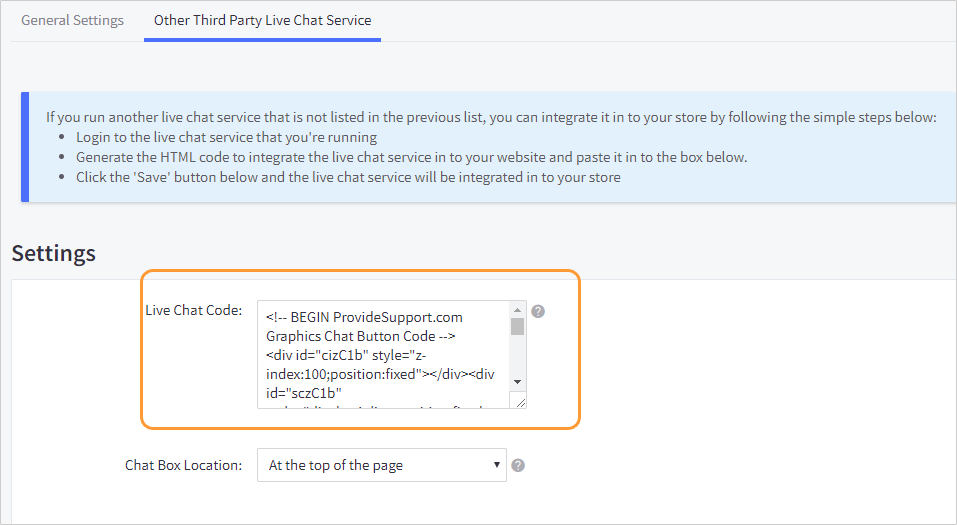Image resolution: width=957 pixels, height=525 pixels.
Task: Select Other Third Party Live Chat Service tab
Action: (x=262, y=20)
